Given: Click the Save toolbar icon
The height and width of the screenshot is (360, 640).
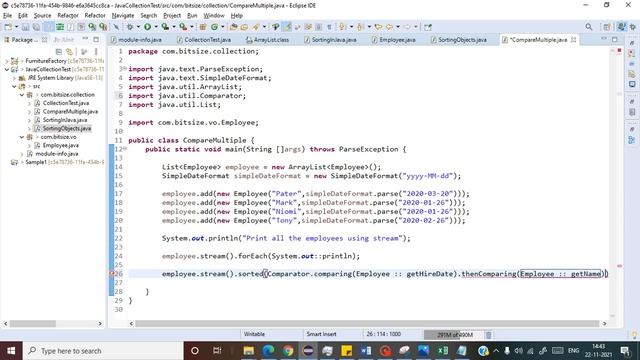Looking at the screenshot, I should [x=25, y=27].
